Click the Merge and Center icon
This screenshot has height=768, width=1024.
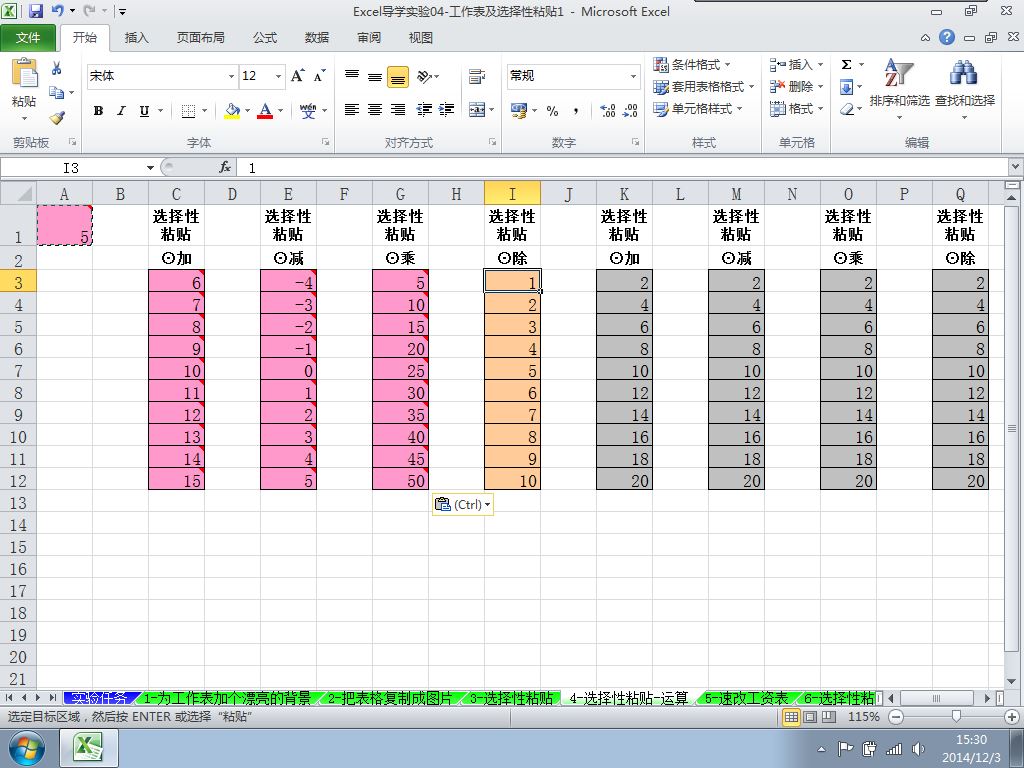click(x=477, y=110)
